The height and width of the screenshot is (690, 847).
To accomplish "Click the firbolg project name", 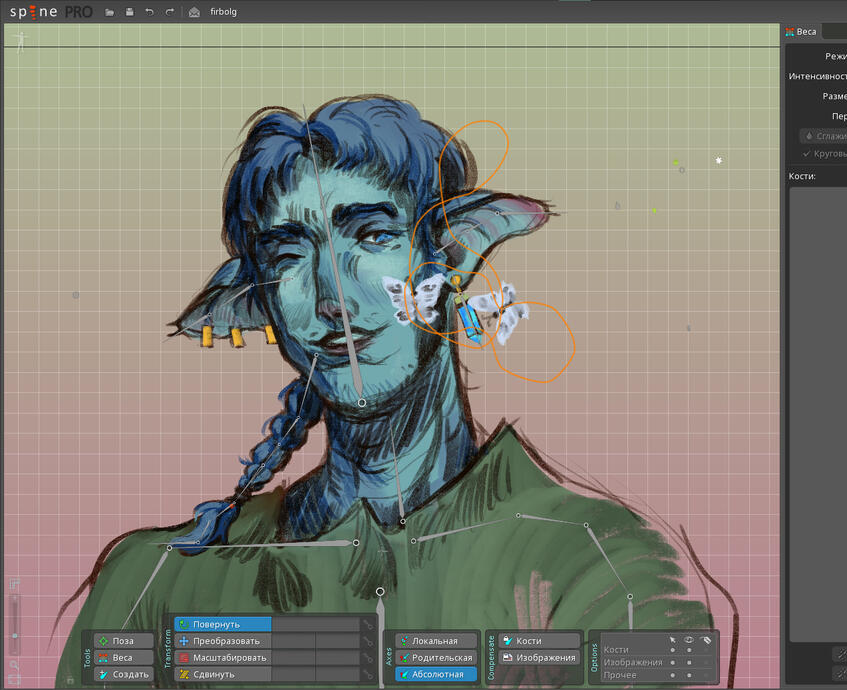I will pos(224,12).
